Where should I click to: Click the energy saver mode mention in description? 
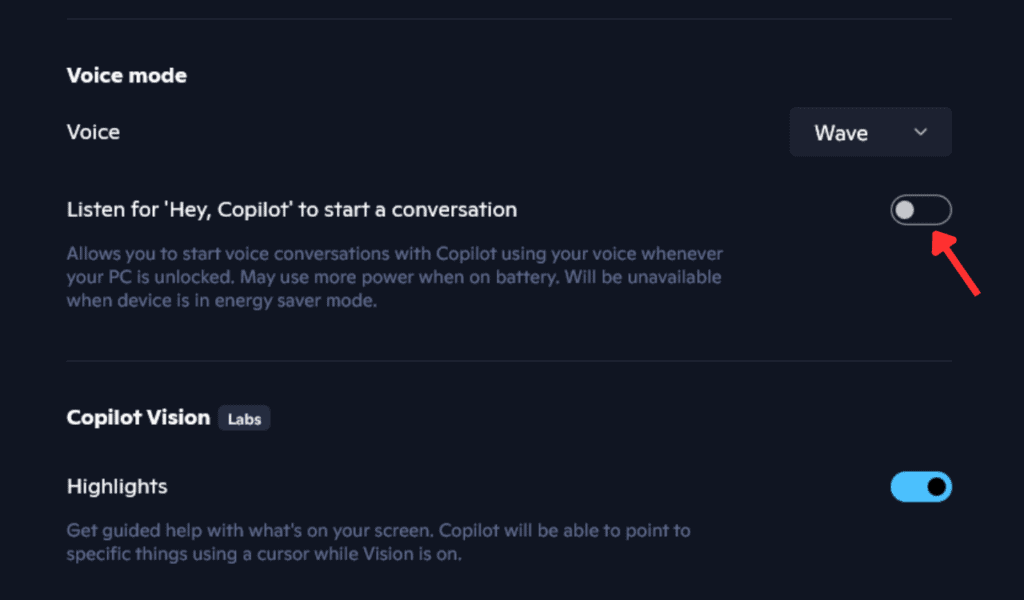click(300, 299)
